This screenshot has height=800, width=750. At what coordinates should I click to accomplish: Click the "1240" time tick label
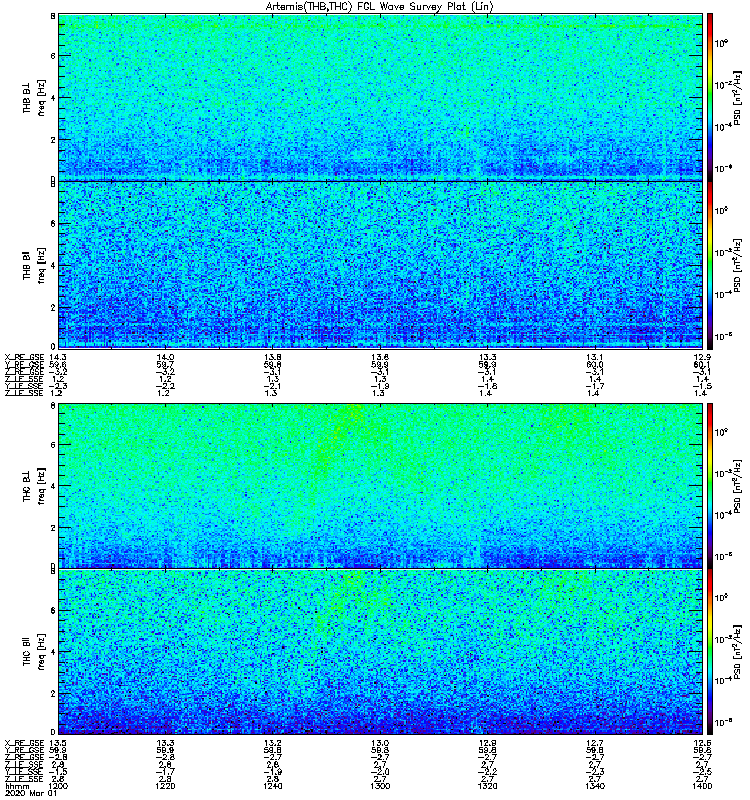(272, 786)
